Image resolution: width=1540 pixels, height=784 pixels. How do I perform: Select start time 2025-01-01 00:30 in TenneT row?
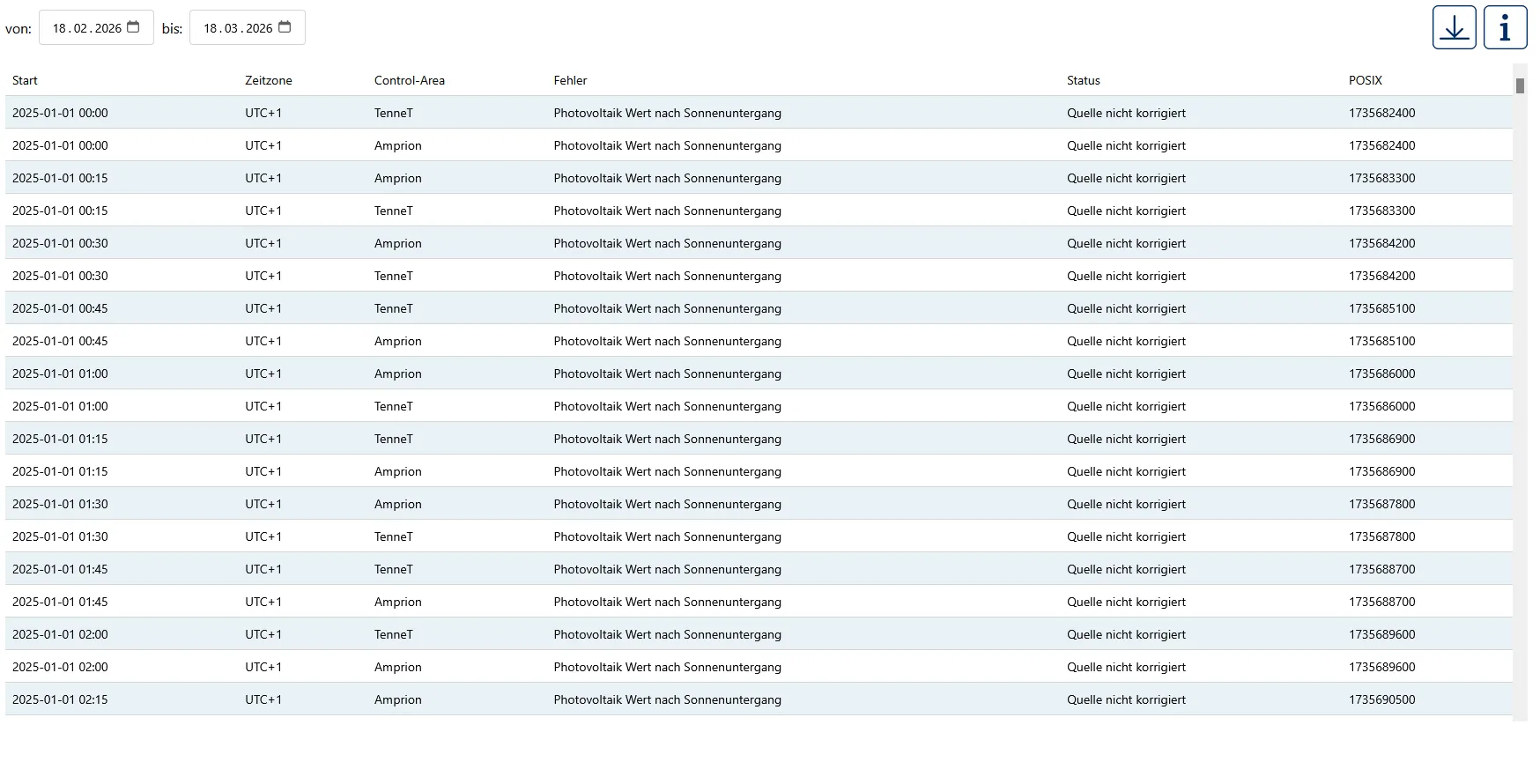60,276
